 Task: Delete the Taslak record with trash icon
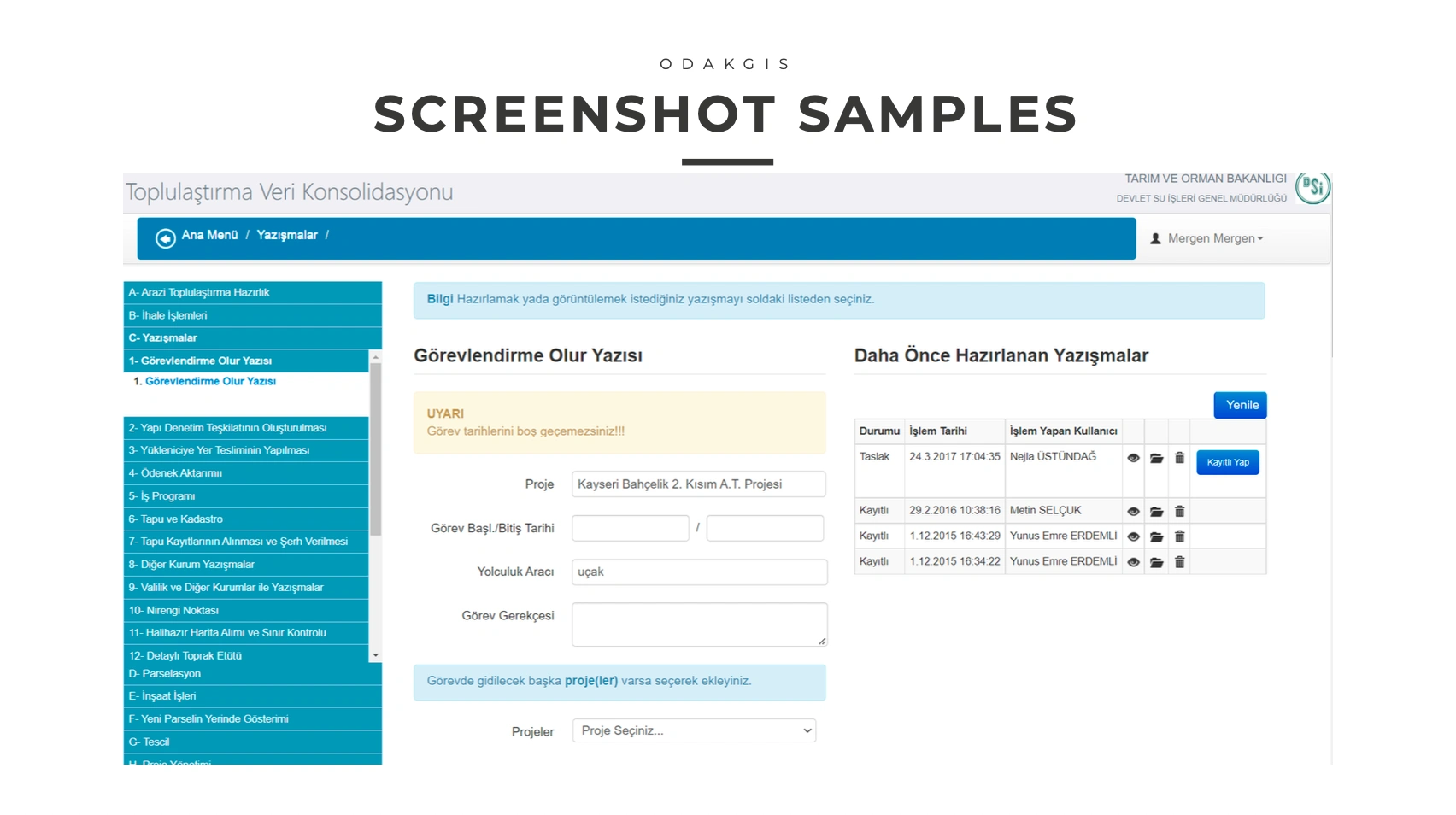click(x=1179, y=458)
